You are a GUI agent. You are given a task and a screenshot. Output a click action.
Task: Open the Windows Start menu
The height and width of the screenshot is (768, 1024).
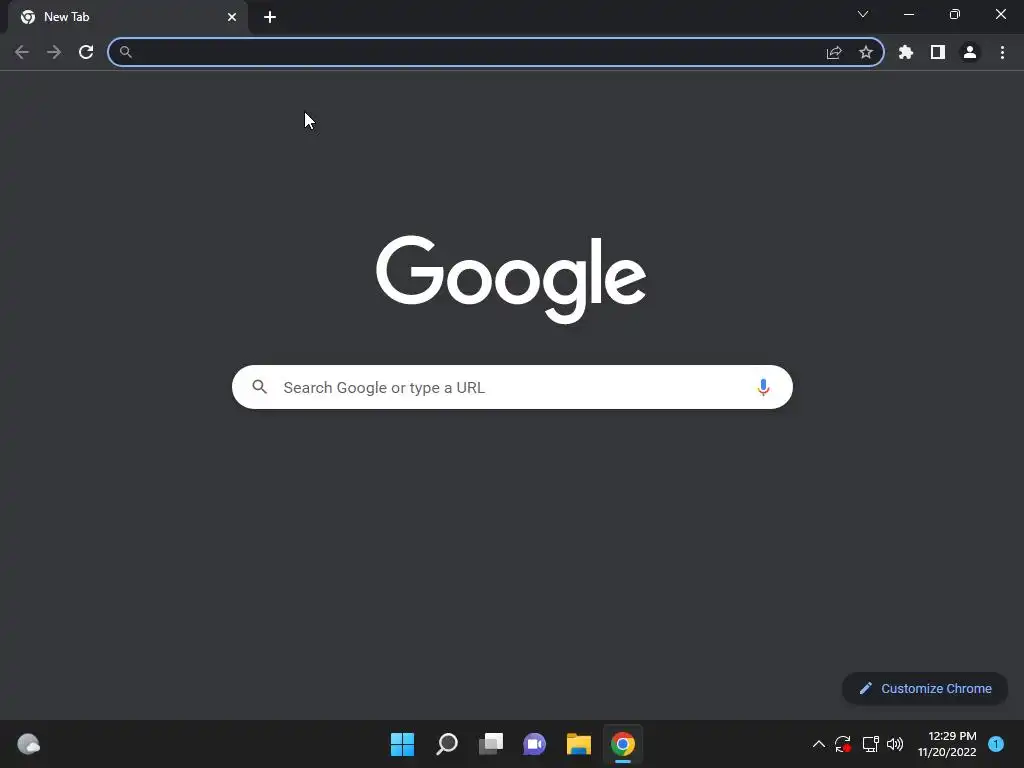402,744
